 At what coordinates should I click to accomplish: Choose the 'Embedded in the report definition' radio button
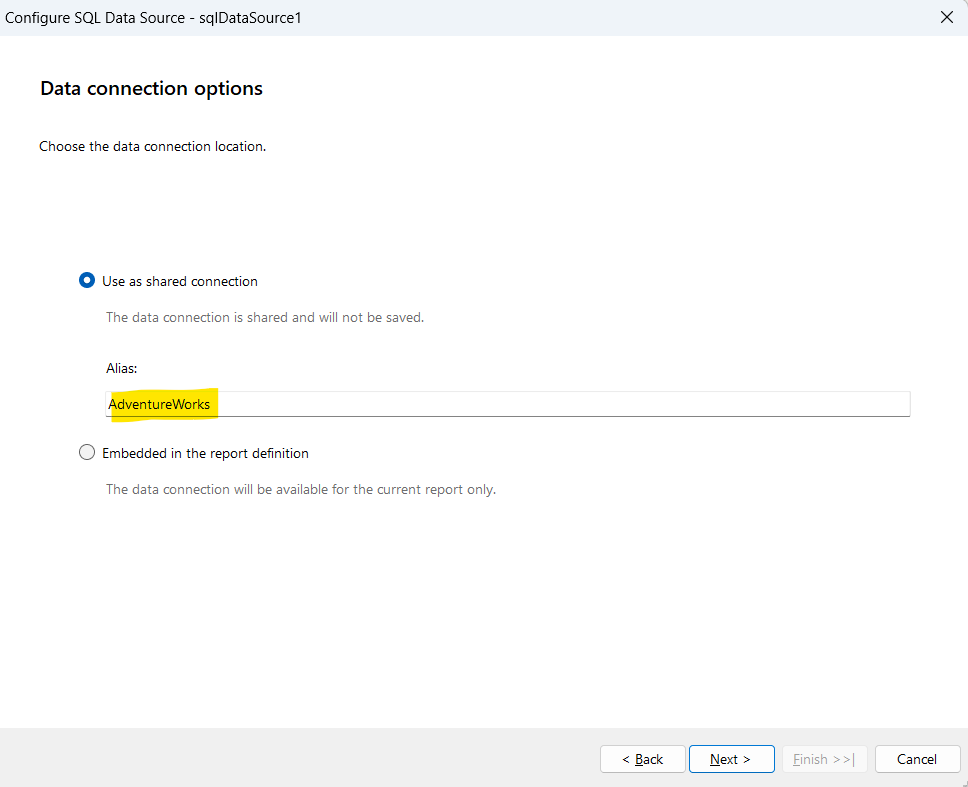click(x=87, y=453)
